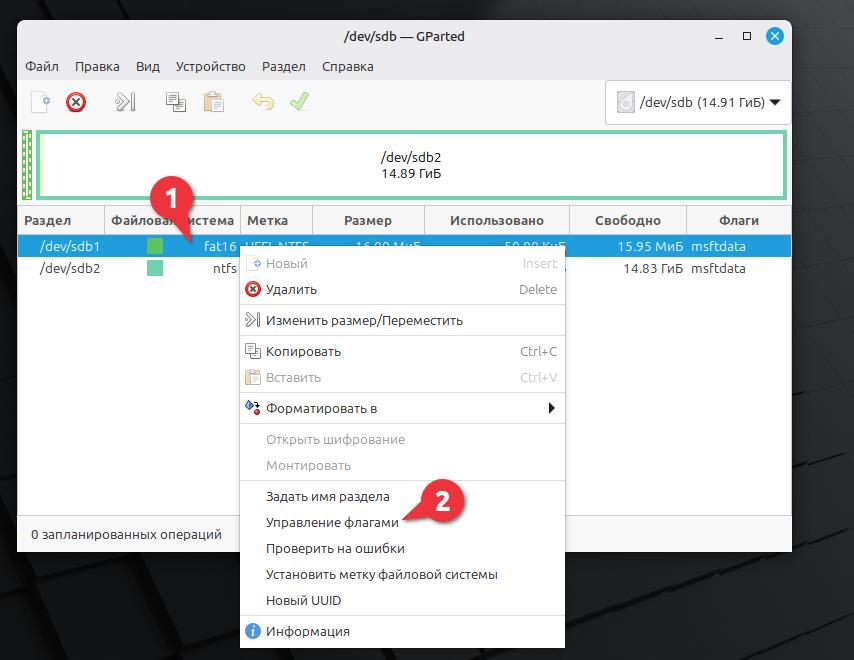Expand the Форматировать в submenu

pos(402,408)
